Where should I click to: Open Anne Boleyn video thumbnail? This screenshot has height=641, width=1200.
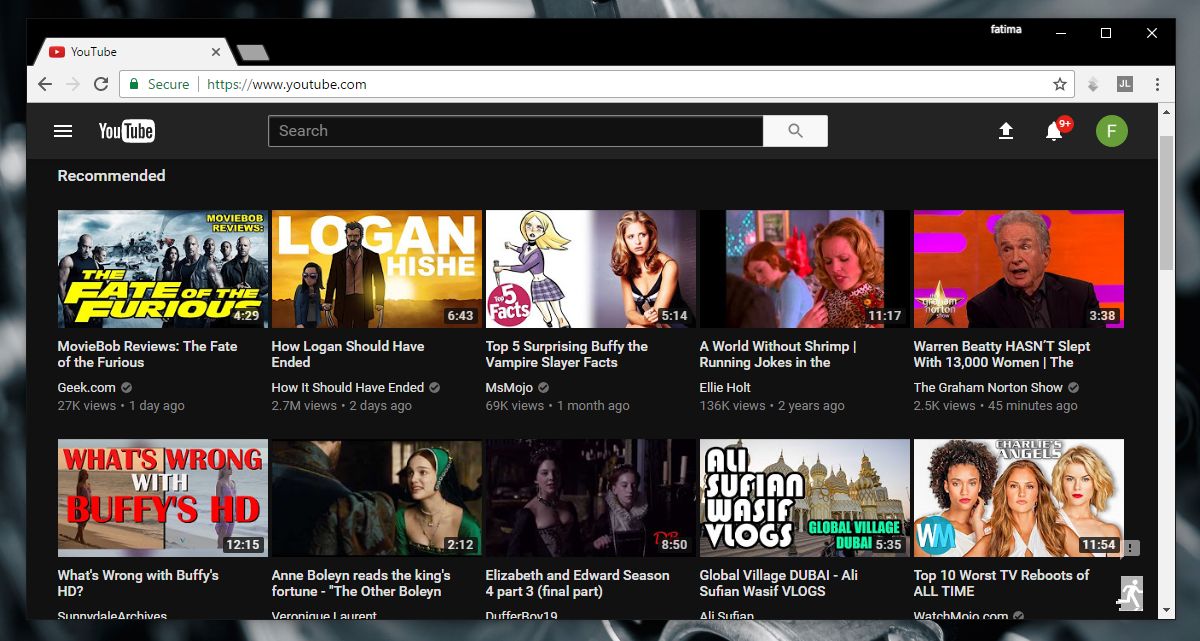pos(377,498)
